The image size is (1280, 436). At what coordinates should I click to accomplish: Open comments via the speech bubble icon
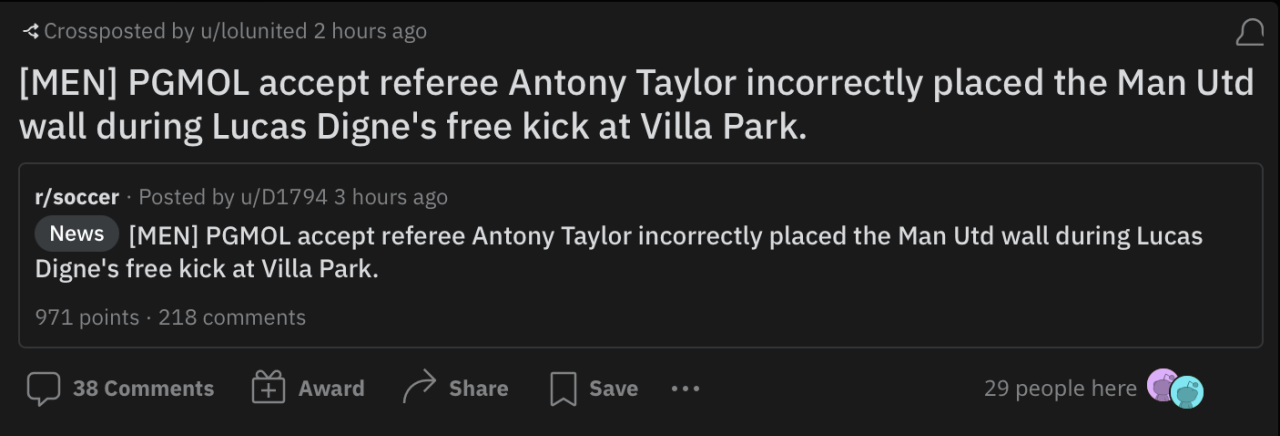click(x=43, y=389)
